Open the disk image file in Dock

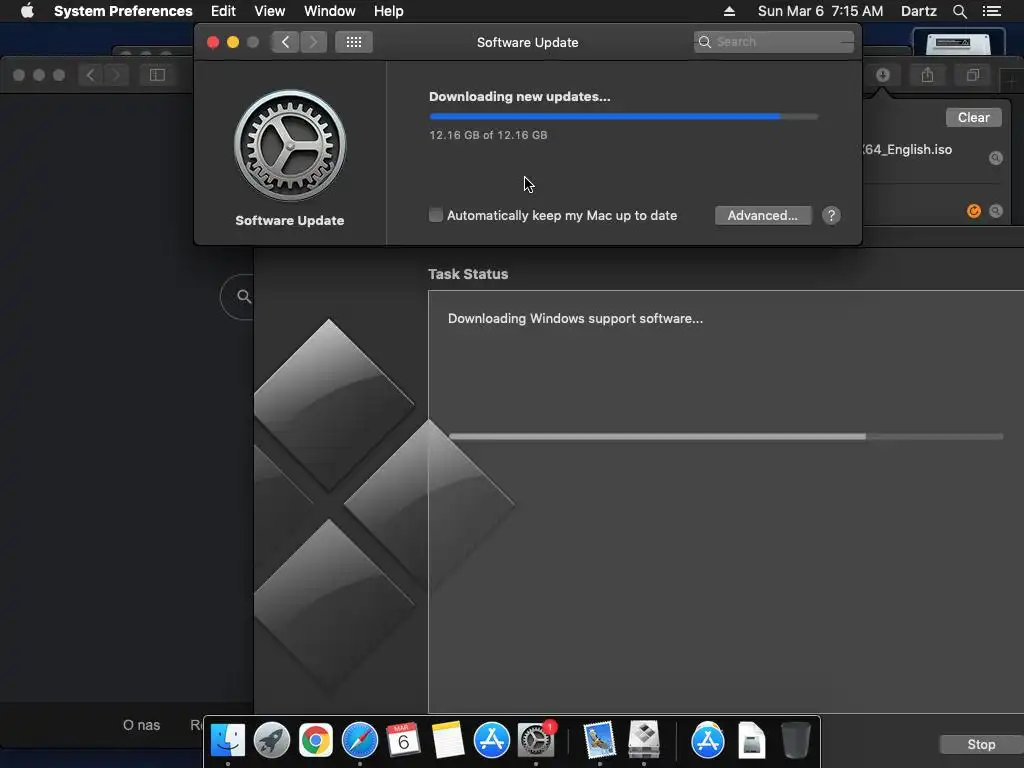click(752, 741)
